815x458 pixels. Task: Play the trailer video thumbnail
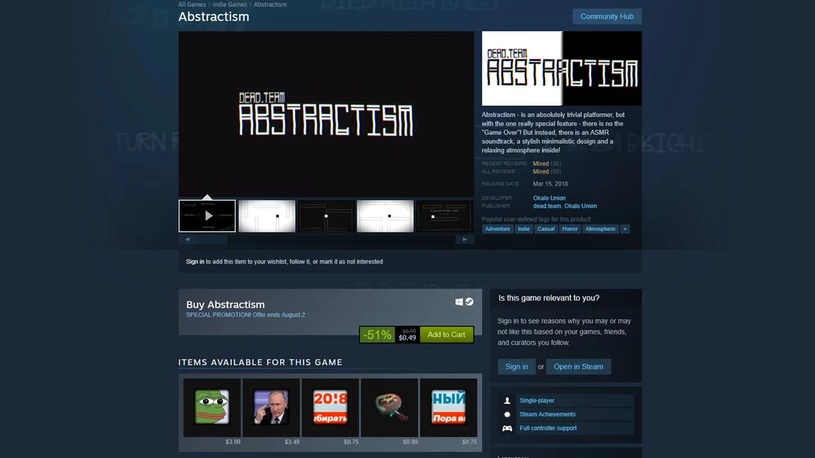pos(207,216)
